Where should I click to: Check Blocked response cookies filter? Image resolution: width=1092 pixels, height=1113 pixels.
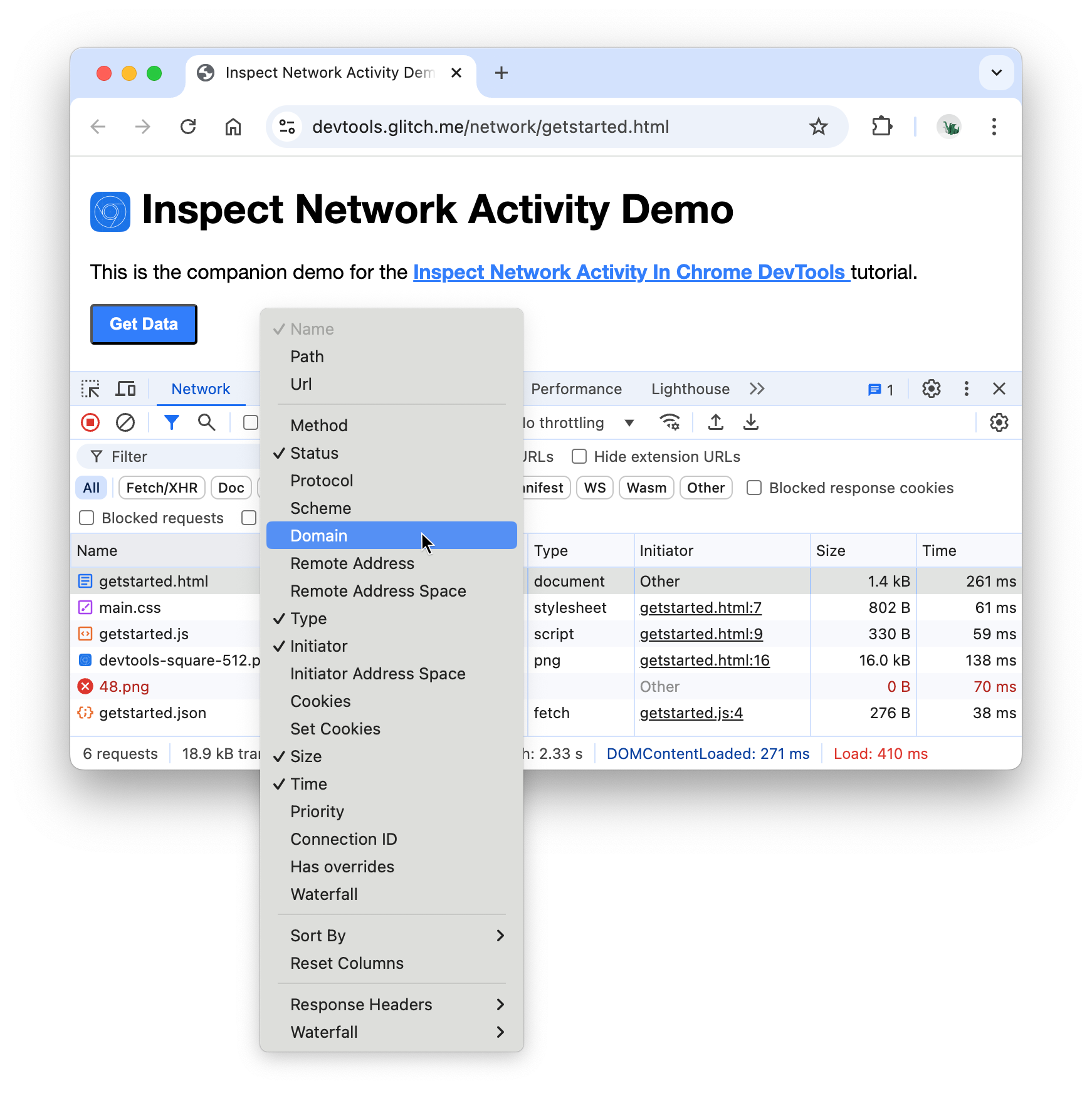point(753,488)
